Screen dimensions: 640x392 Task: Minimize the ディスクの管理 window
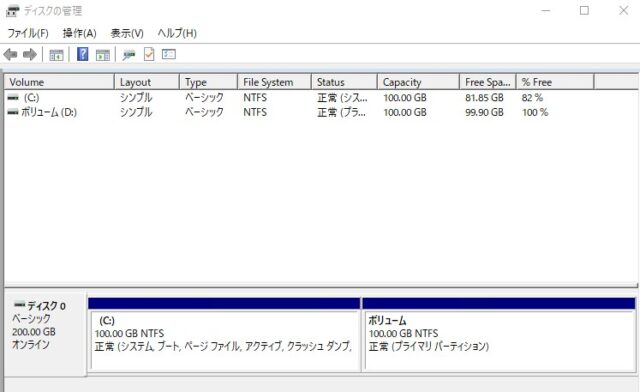click(x=546, y=11)
